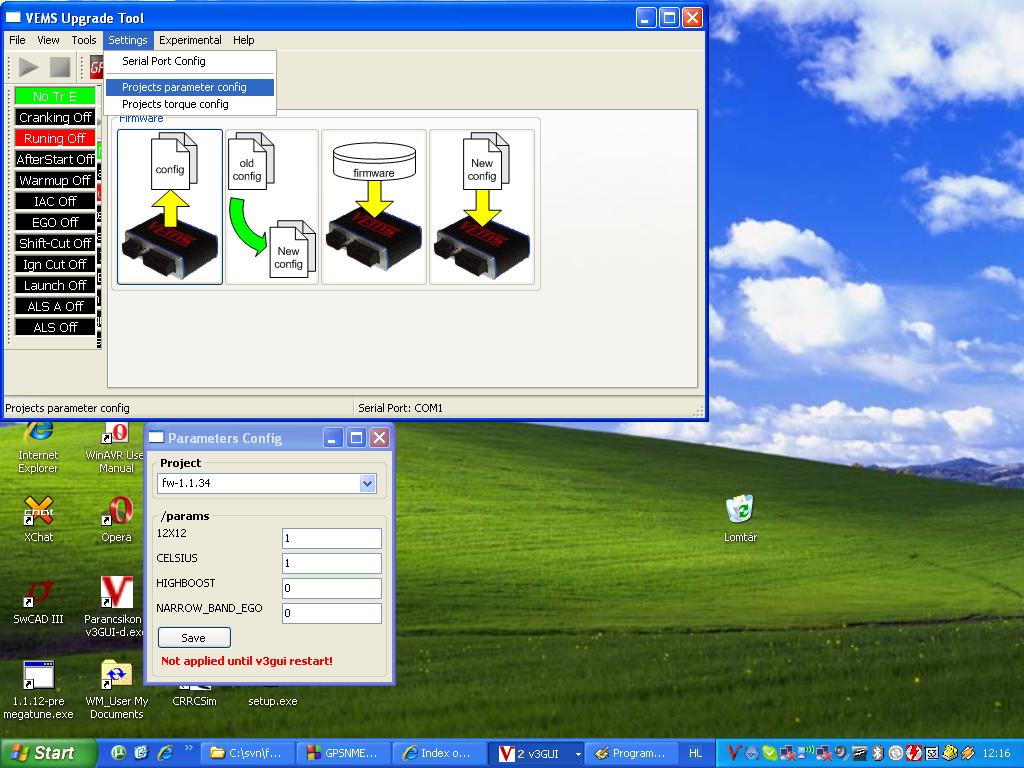1024x768 pixels.
Task: Expand the quick launch overflow chevron
Action: [189, 748]
